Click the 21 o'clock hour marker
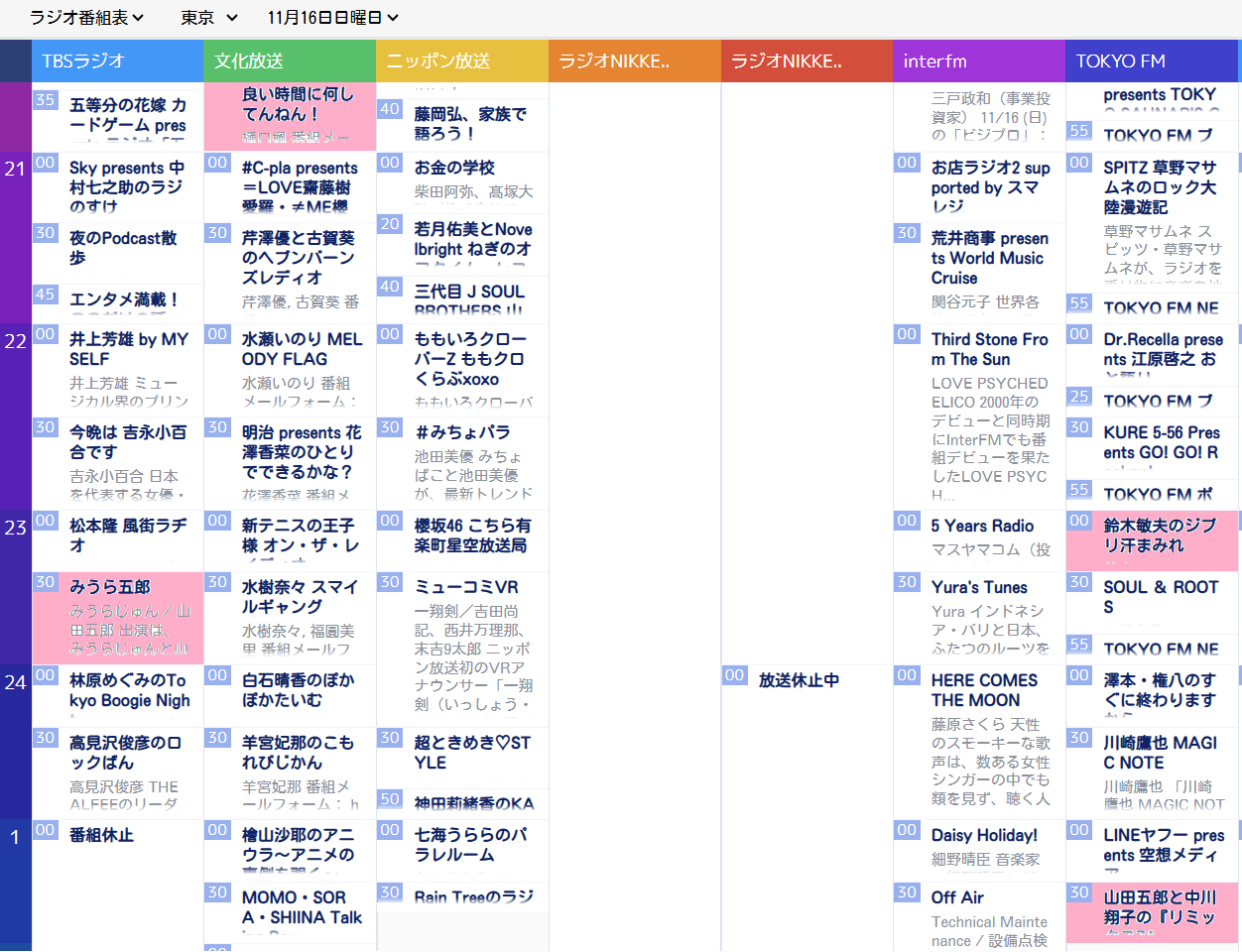Screen dimensions: 1242x952 point(15,170)
